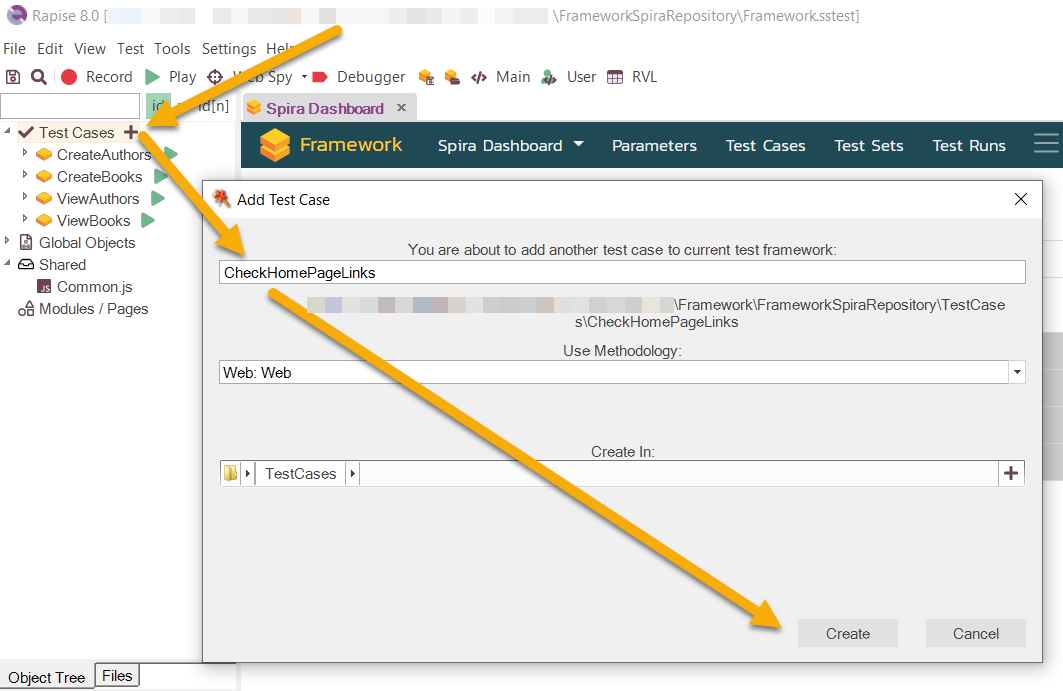Click the test case name input field

[622, 272]
